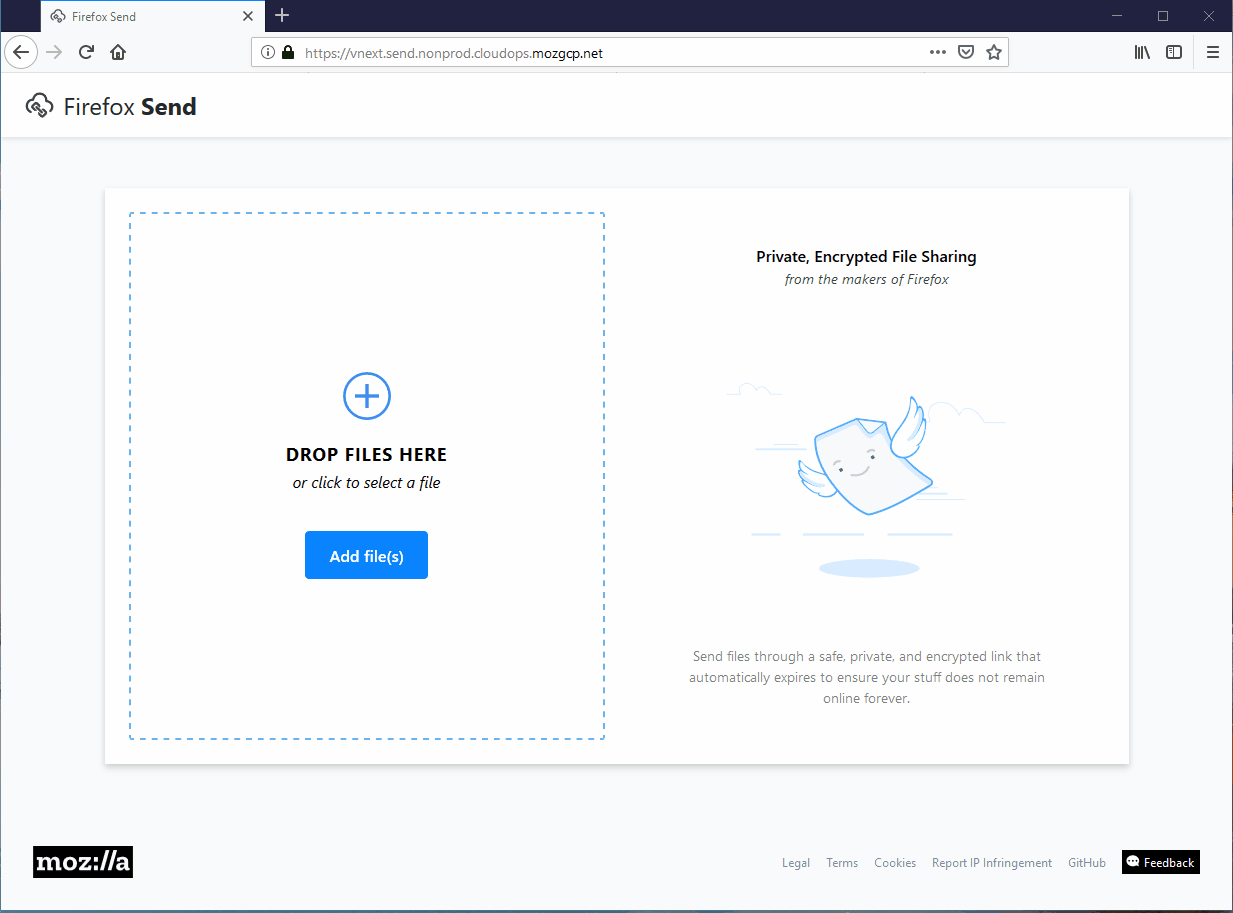Open page actions three-dot menu
Screen dimensions: 1233x913
(937, 53)
